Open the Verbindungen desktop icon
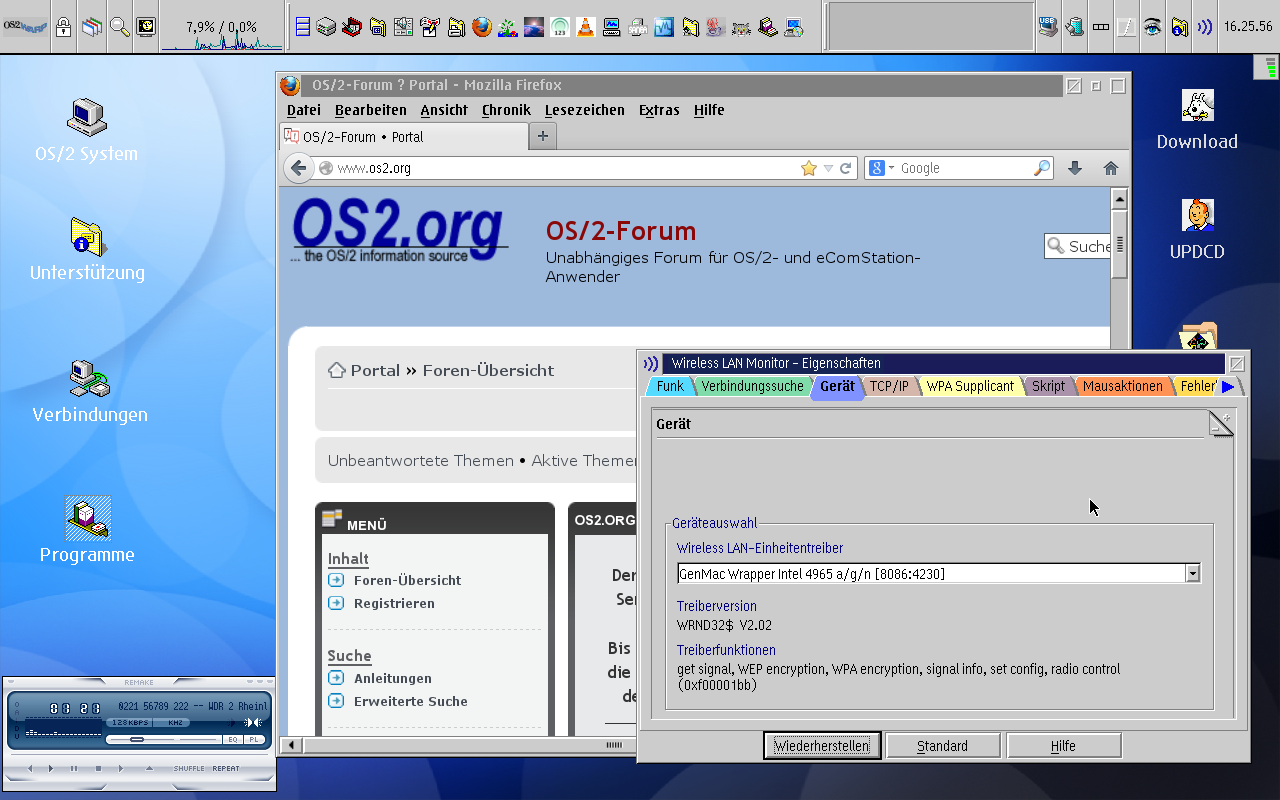Image resolution: width=1280 pixels, height=800 pixels. 89,392
